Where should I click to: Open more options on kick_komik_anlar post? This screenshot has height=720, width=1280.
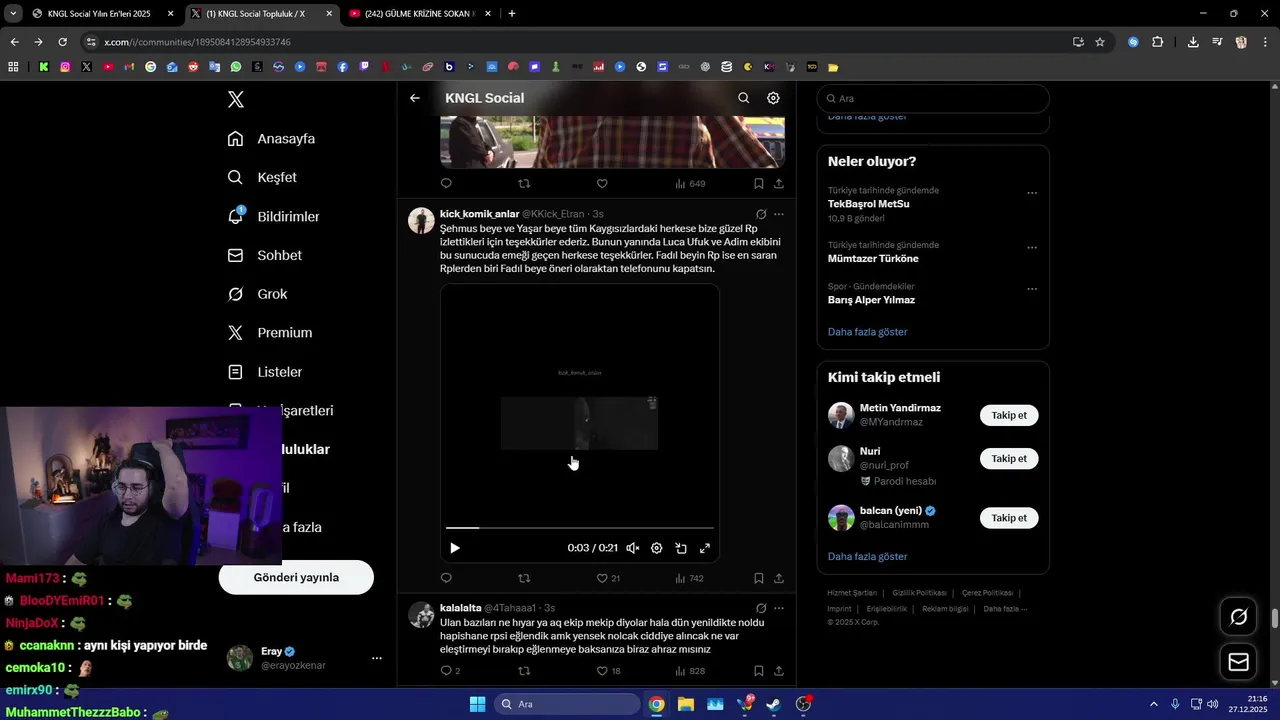click(779, 214)
